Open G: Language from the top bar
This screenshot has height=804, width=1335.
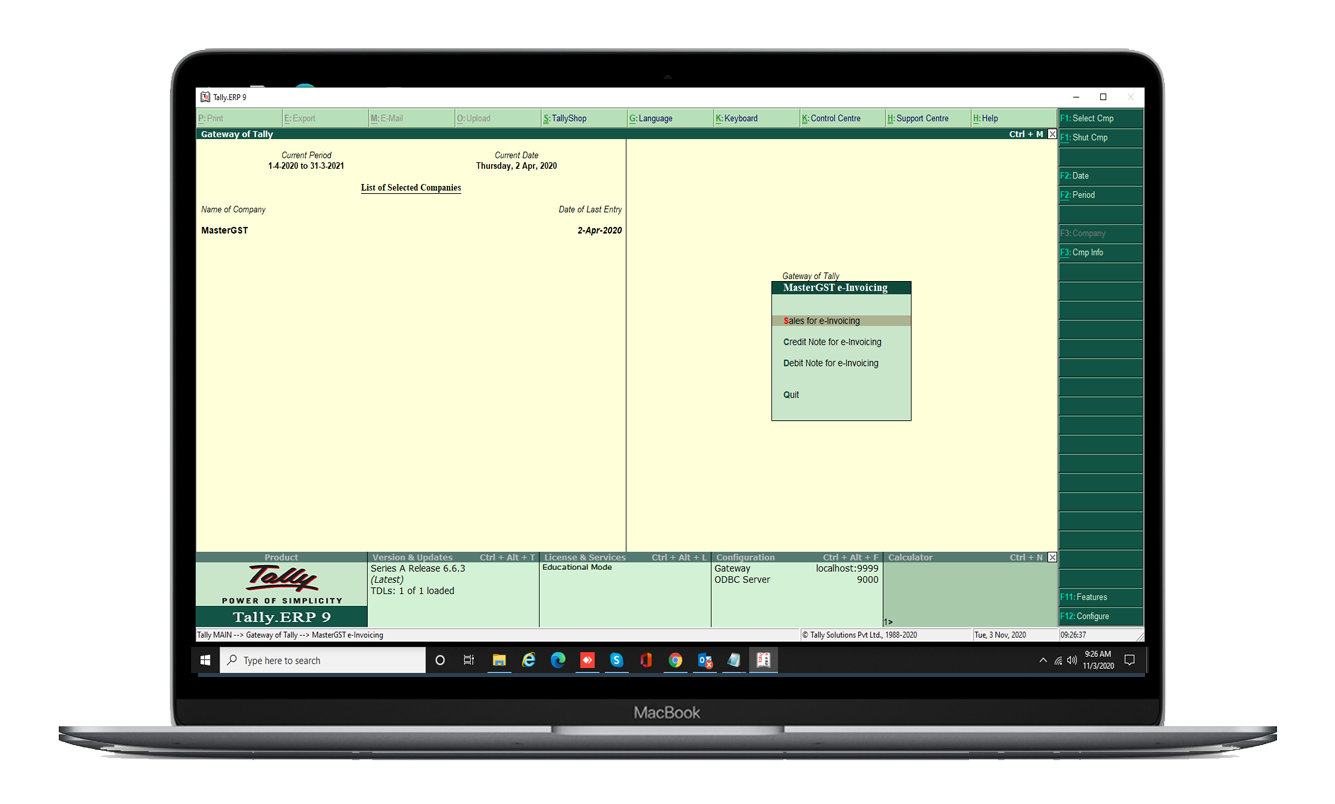pyautogui.click(x=669, y=118)
